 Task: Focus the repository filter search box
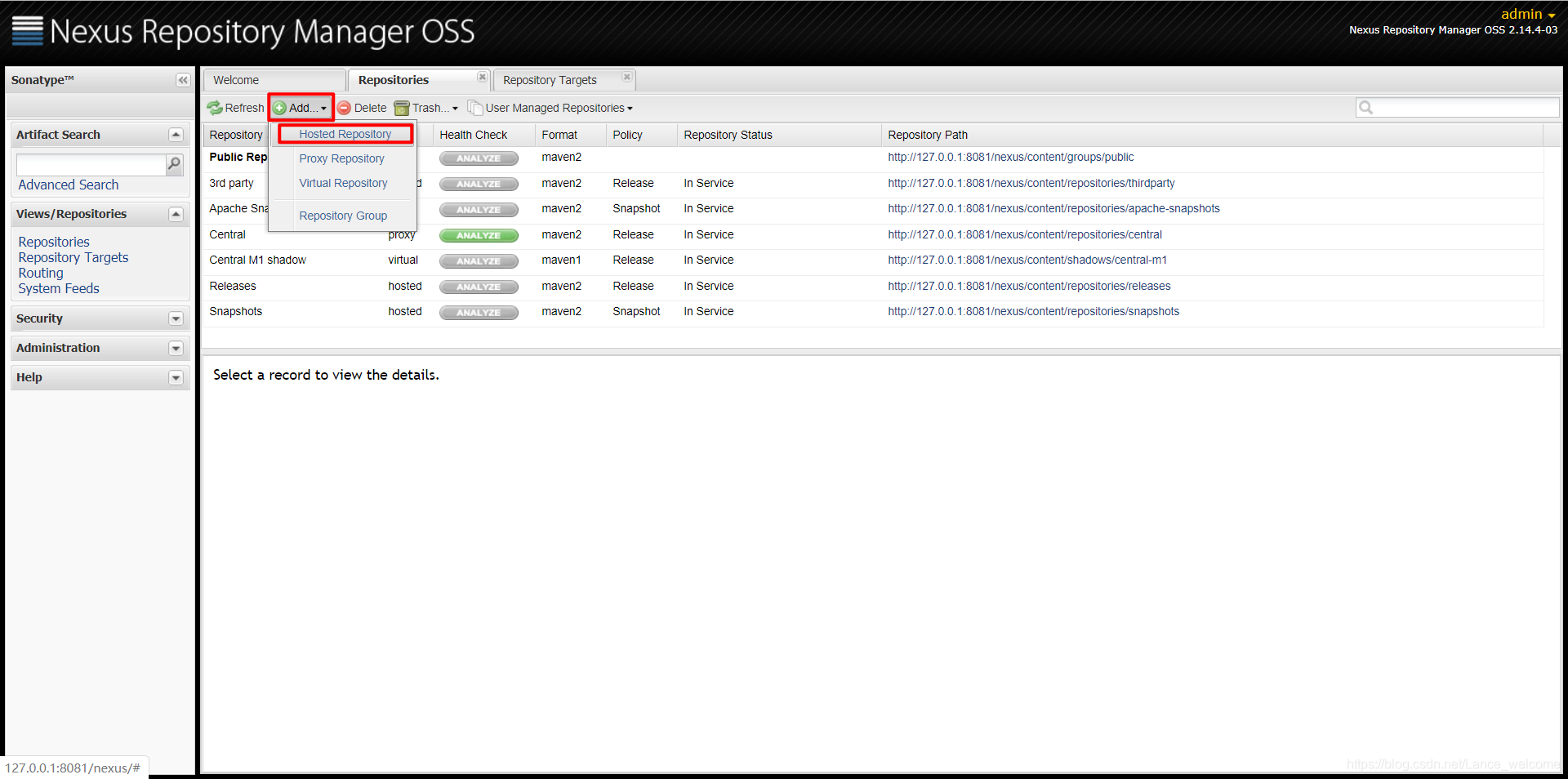1458,107
